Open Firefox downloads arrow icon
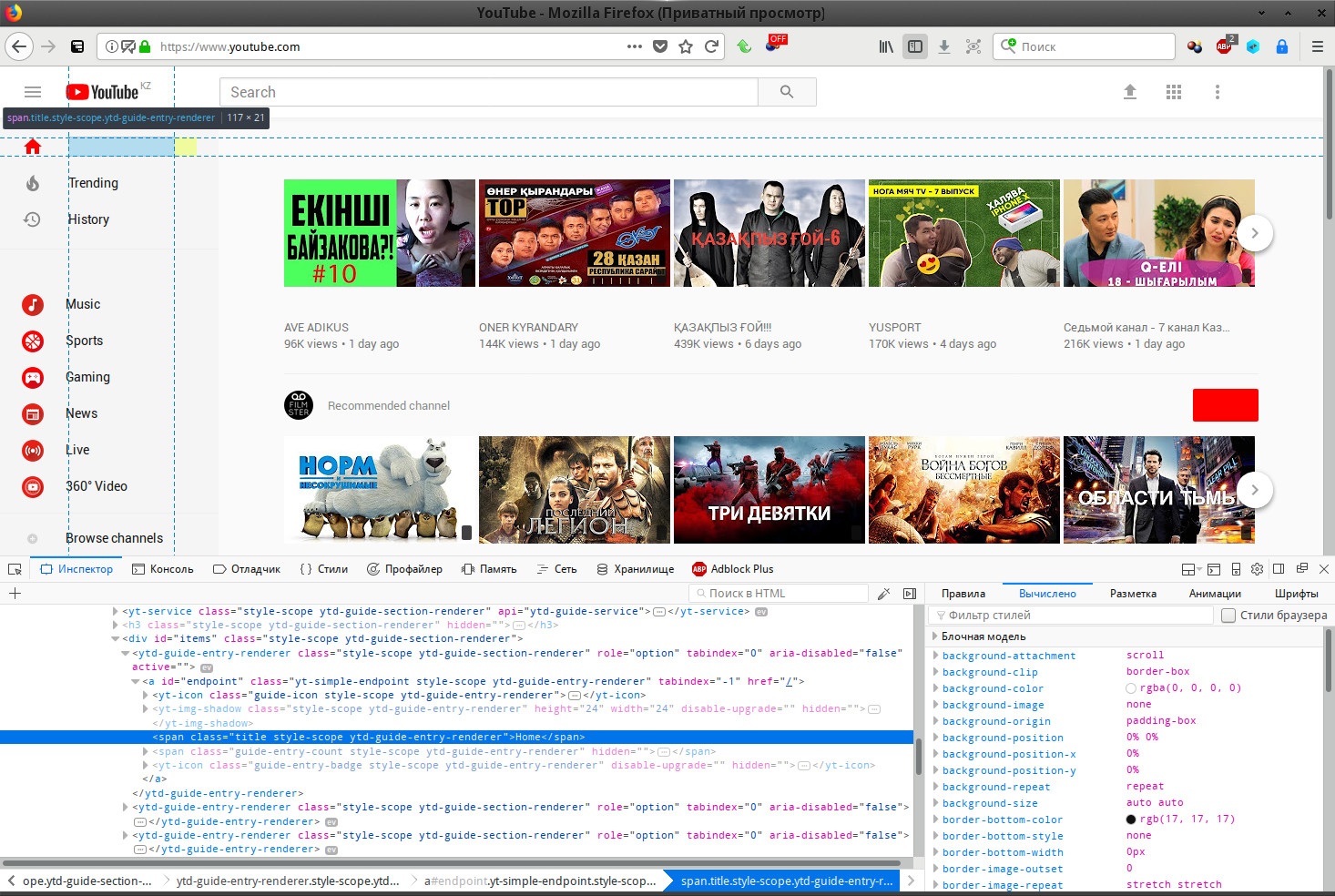The width and height of the screenshot is (1335, 896). coord(944,46)
